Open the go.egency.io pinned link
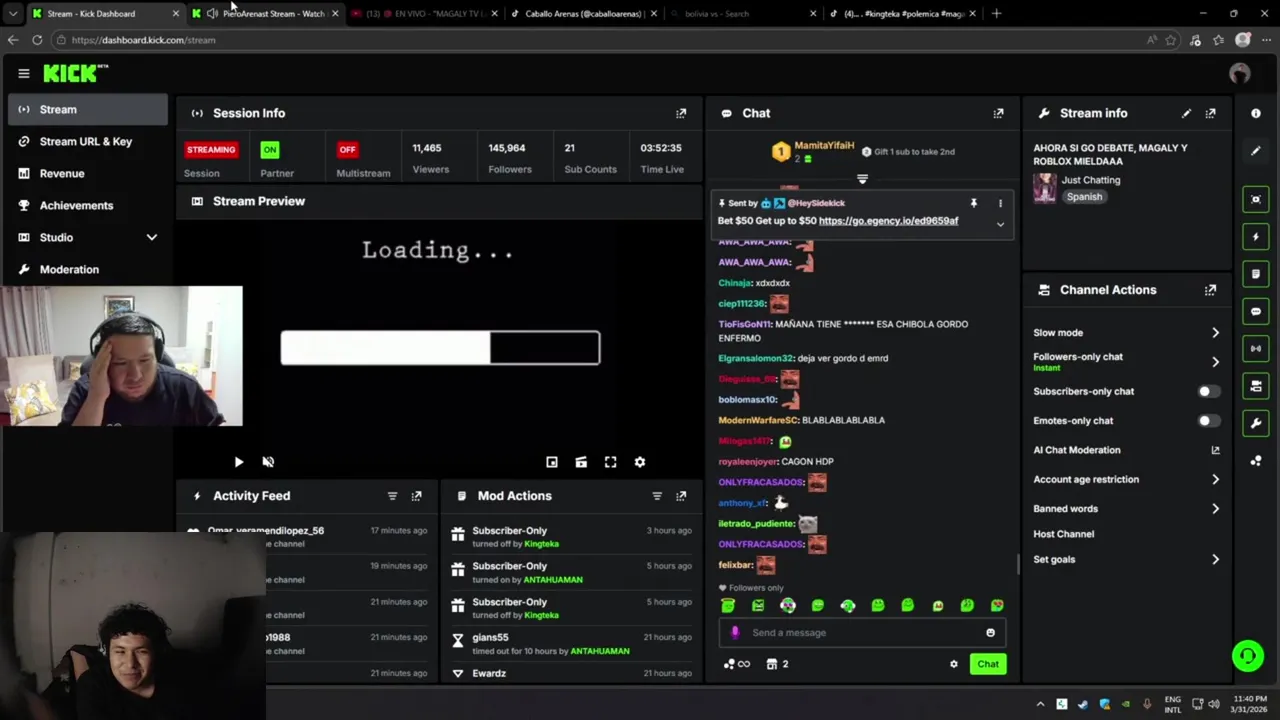 point(888,221)
